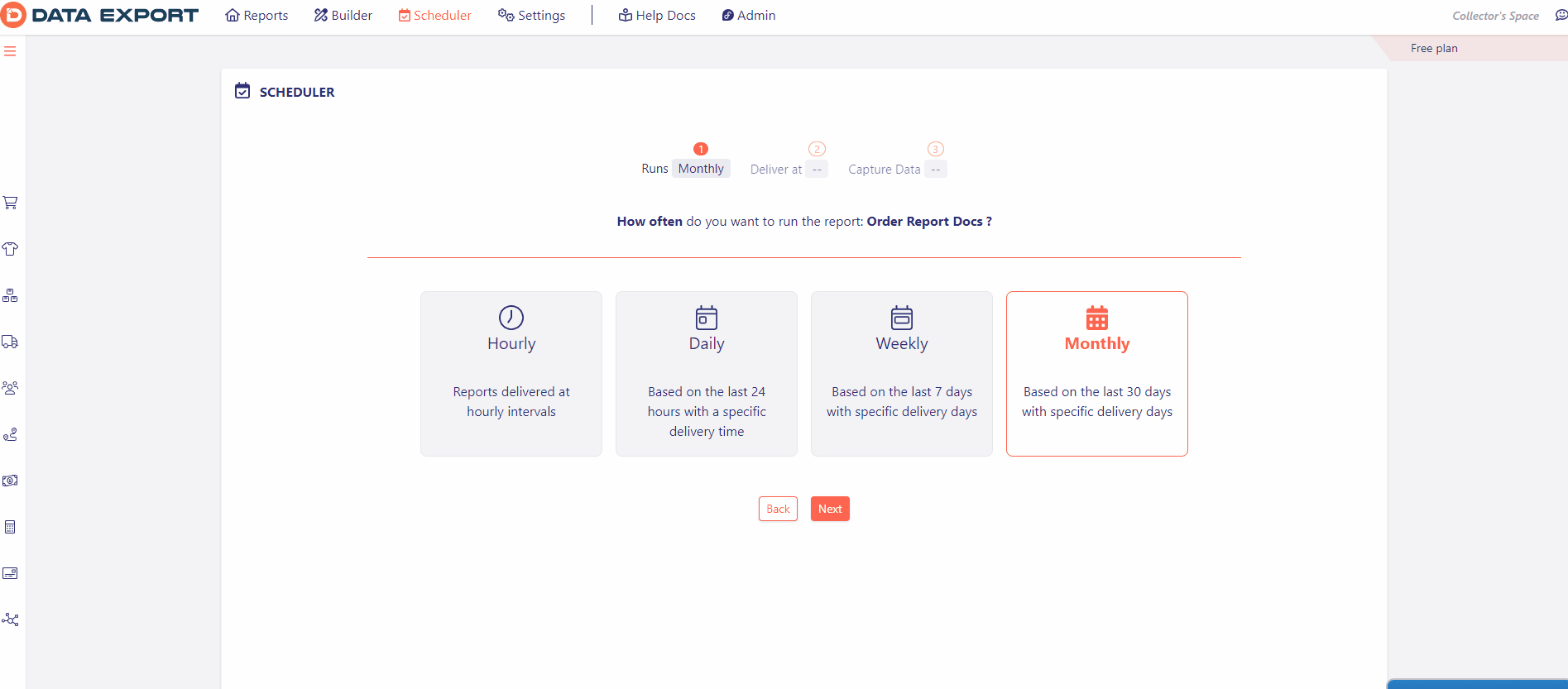1568x689 pixels.
Task: Click the Free plan banner
Action: [1434, 49]
